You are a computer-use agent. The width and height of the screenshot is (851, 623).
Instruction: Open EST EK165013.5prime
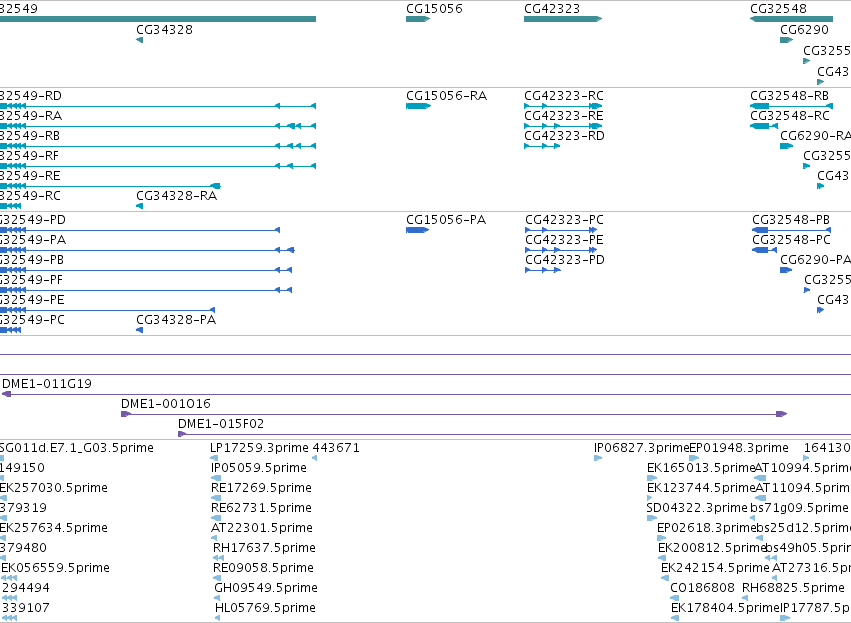point(701,468)
